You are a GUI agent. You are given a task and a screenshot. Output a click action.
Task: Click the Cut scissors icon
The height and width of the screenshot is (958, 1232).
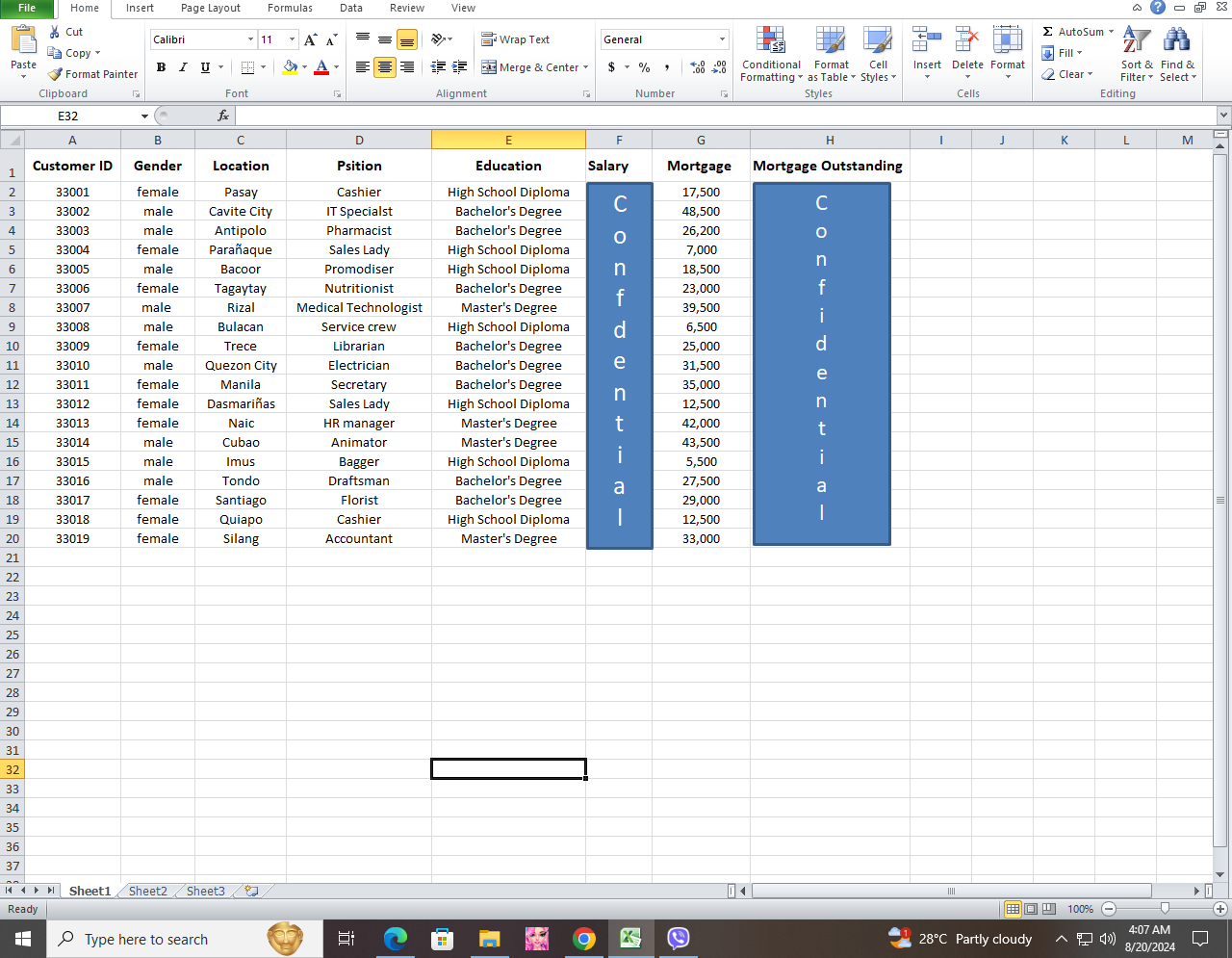(x=56, y=32)
